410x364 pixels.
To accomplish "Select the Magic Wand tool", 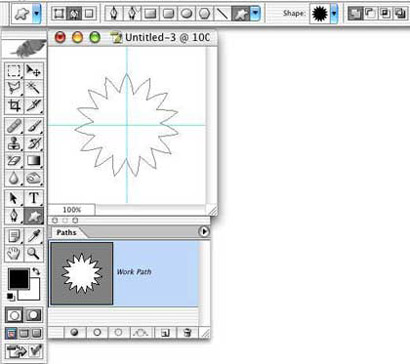I will 34,88.
